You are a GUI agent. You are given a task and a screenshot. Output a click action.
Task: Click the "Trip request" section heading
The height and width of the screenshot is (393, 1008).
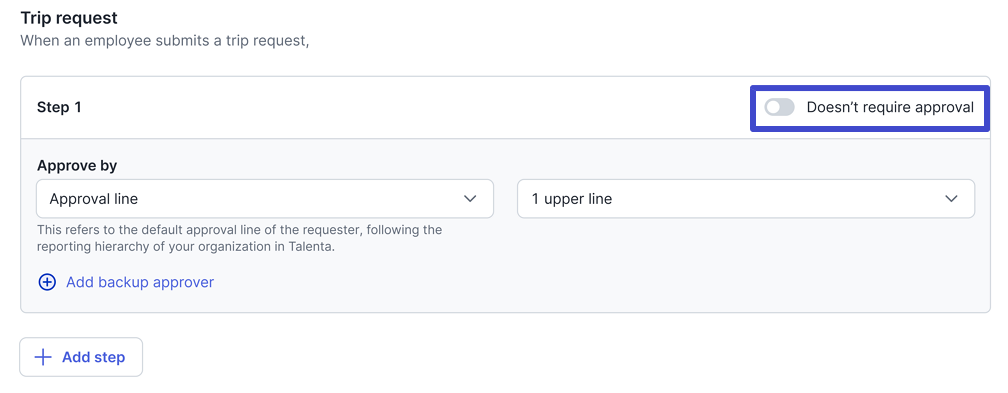pos(69,17)
